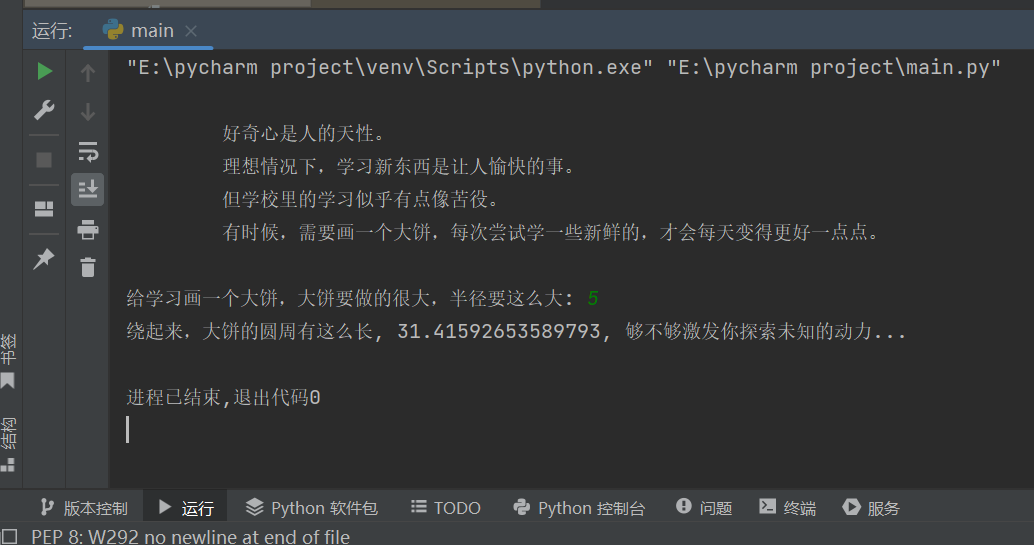Screen dimensions: 1034x545
Task: Open the Python 控制台 panel
Action: click(578, 508)
